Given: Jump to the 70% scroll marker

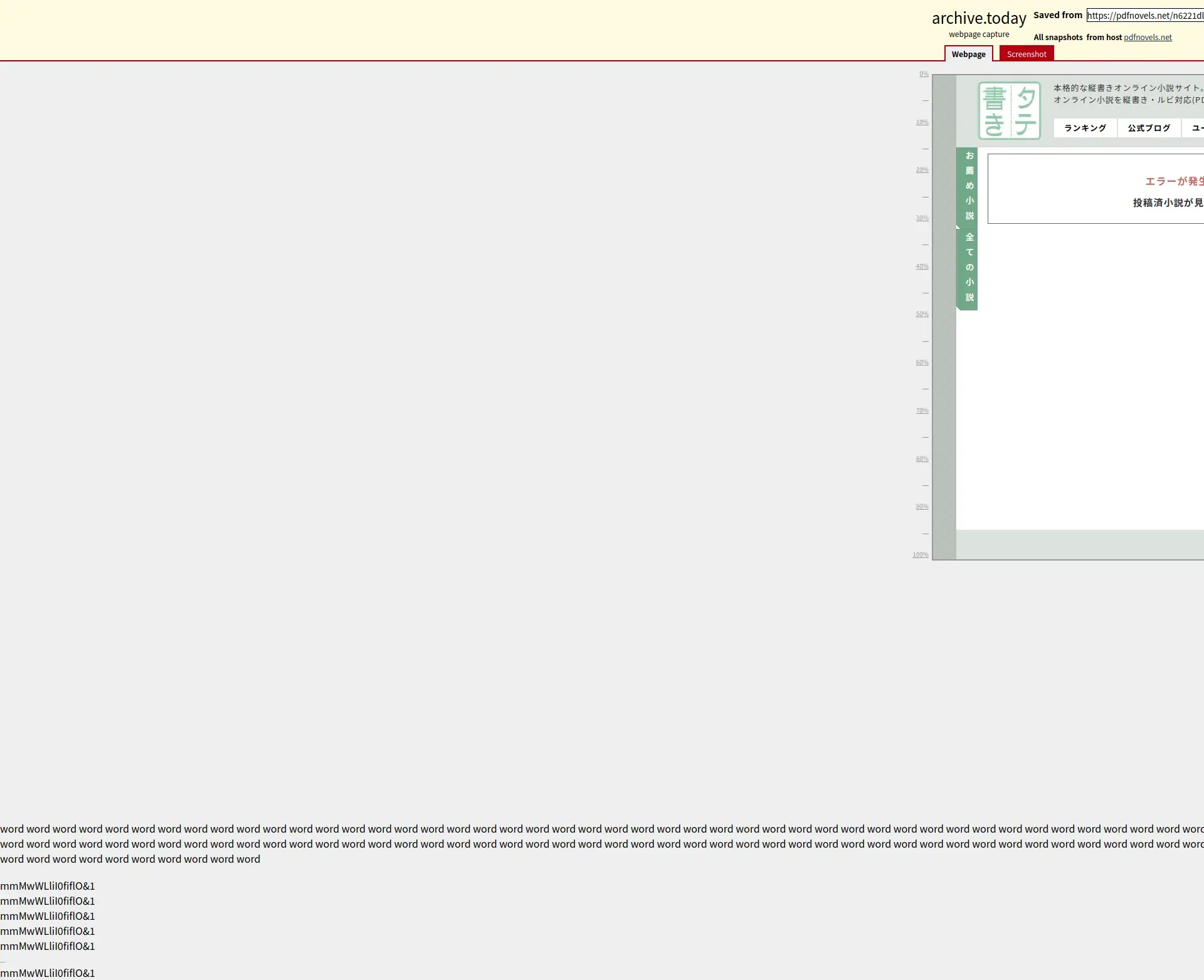Looking at the screenshot, I should (x=922, y=411).
